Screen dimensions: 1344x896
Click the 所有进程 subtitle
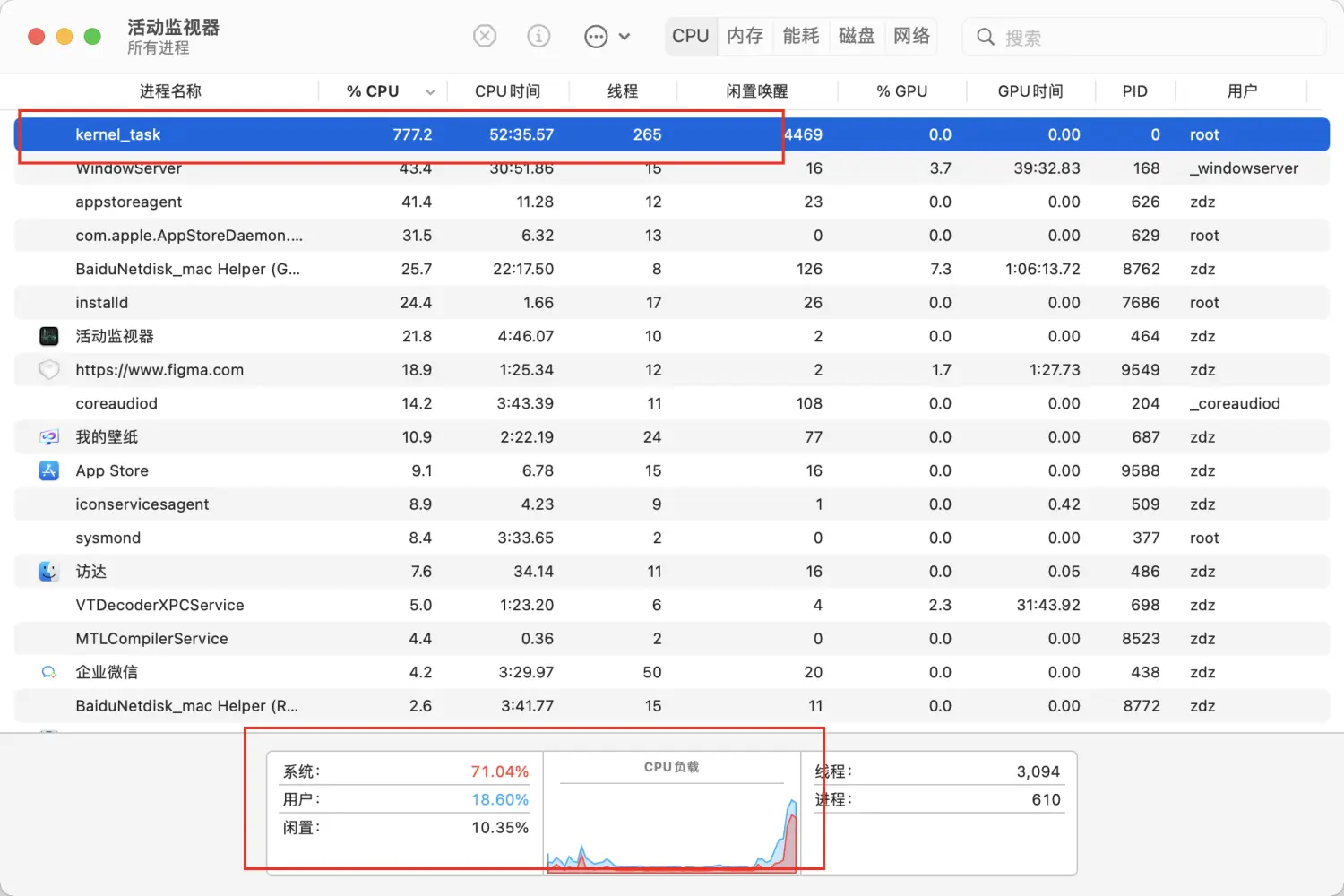159,47
